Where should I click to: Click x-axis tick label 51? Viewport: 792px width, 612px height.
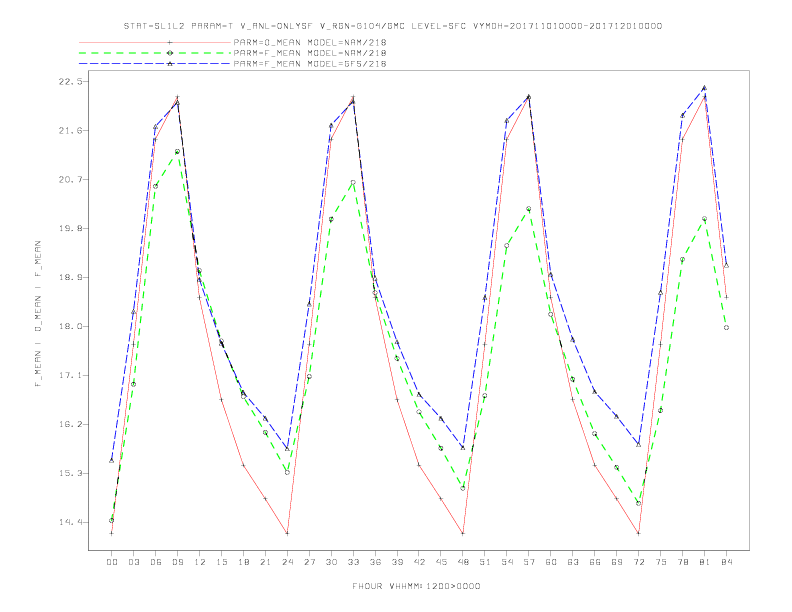[485, 562]
